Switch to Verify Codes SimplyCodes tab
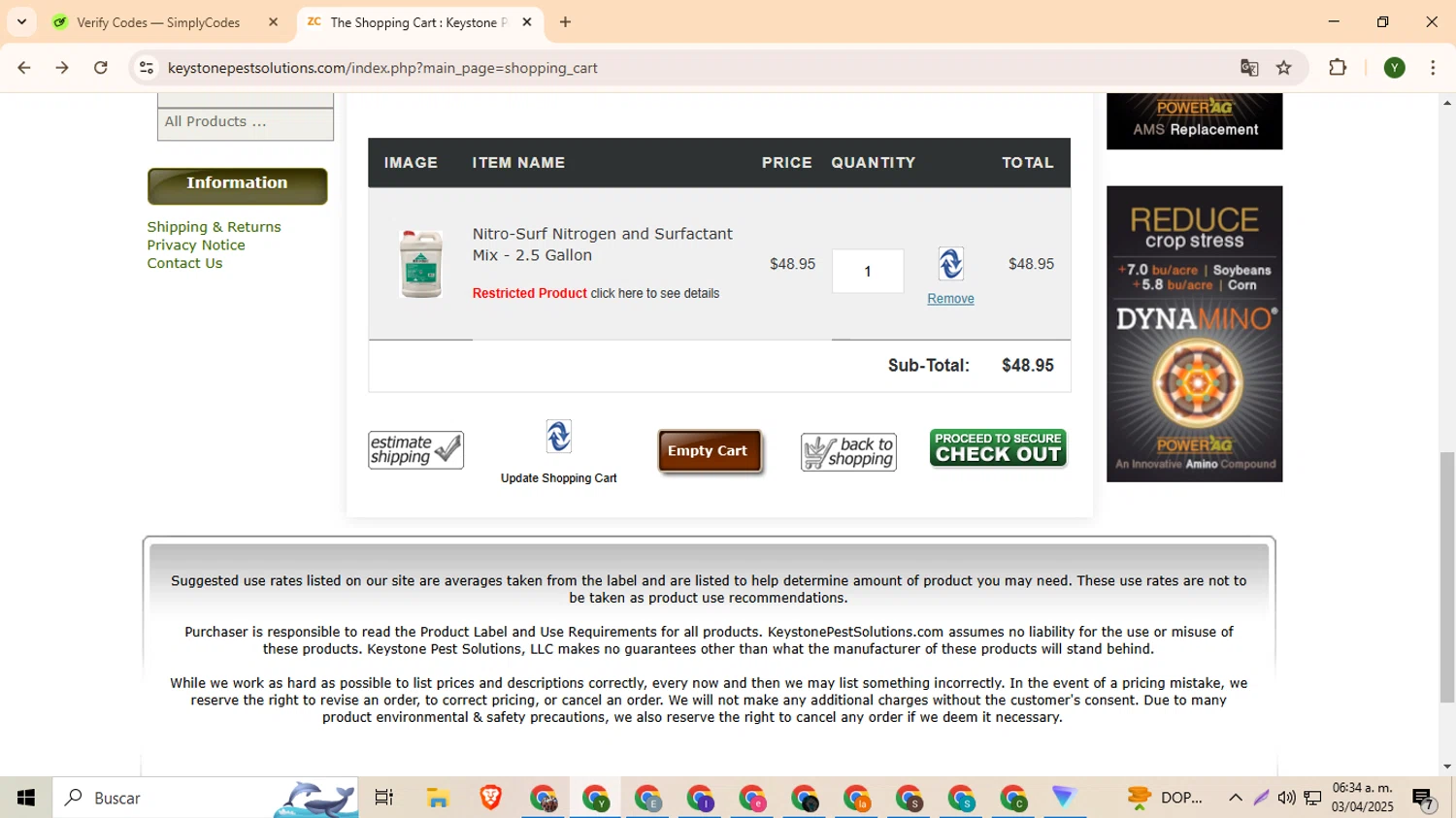Viewport: 1456px width, 818px height. [x=158, y=22]
